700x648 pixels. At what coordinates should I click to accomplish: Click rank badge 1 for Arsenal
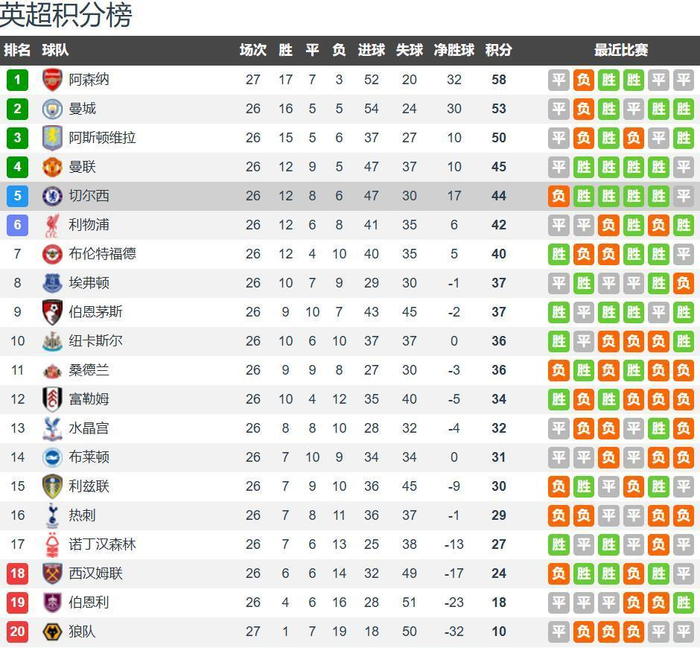(17, 80)
